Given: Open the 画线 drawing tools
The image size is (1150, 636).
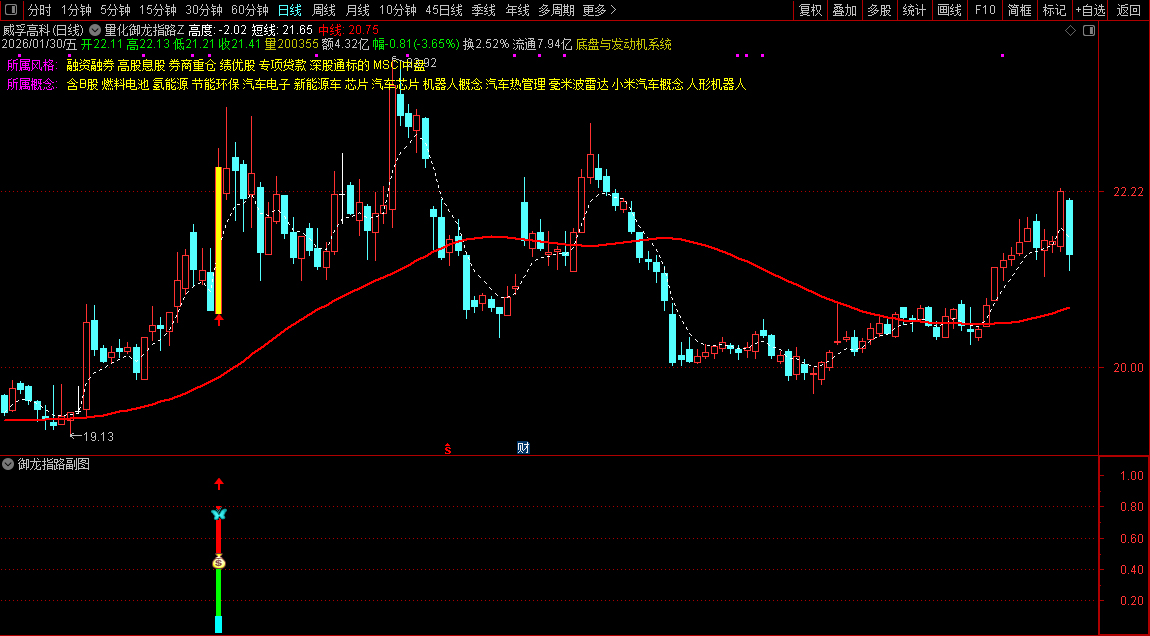Looking at the screenshot, I should tap(949, 10).
